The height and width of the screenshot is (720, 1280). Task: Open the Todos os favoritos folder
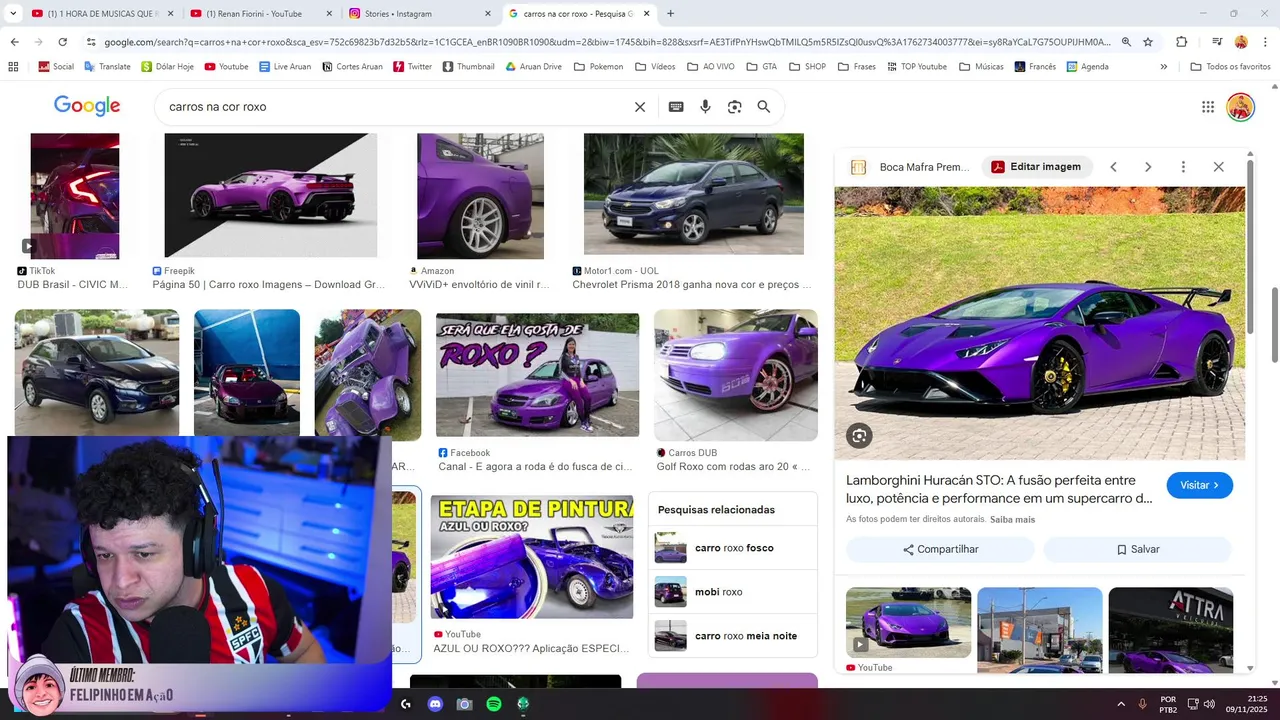point(1230,67)
